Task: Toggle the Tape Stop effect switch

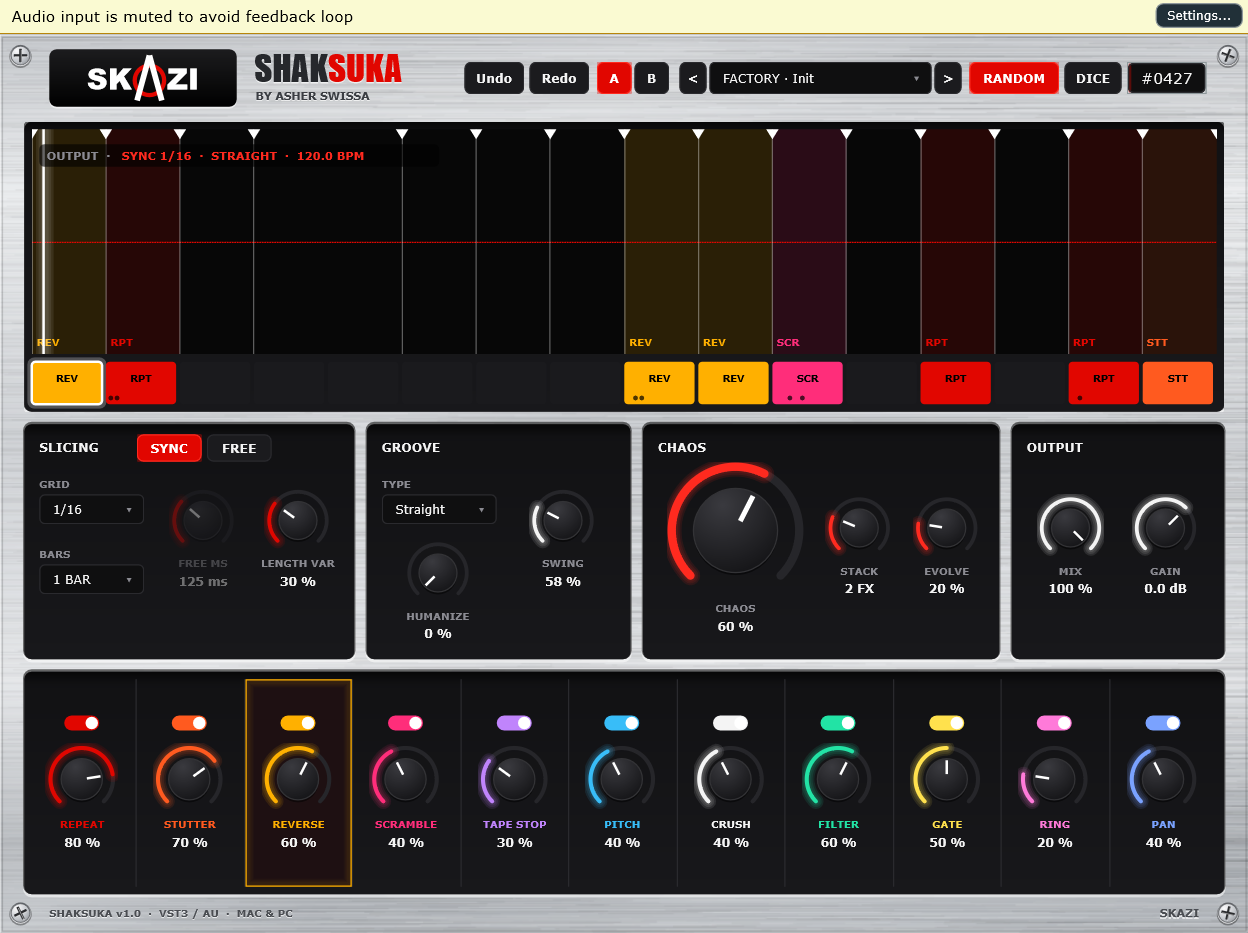Action: tap(514, 723)
